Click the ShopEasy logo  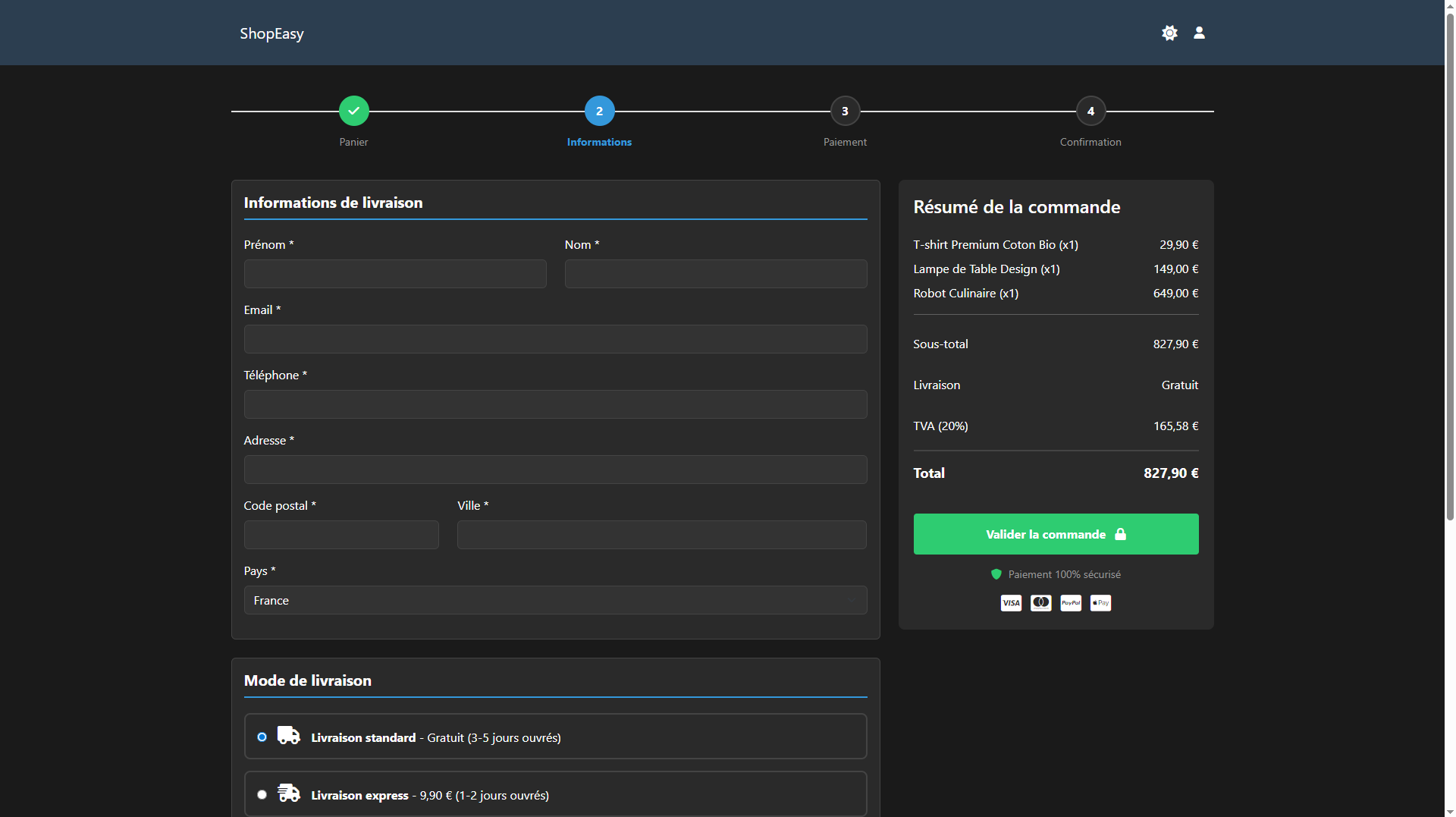coord(271,33)
